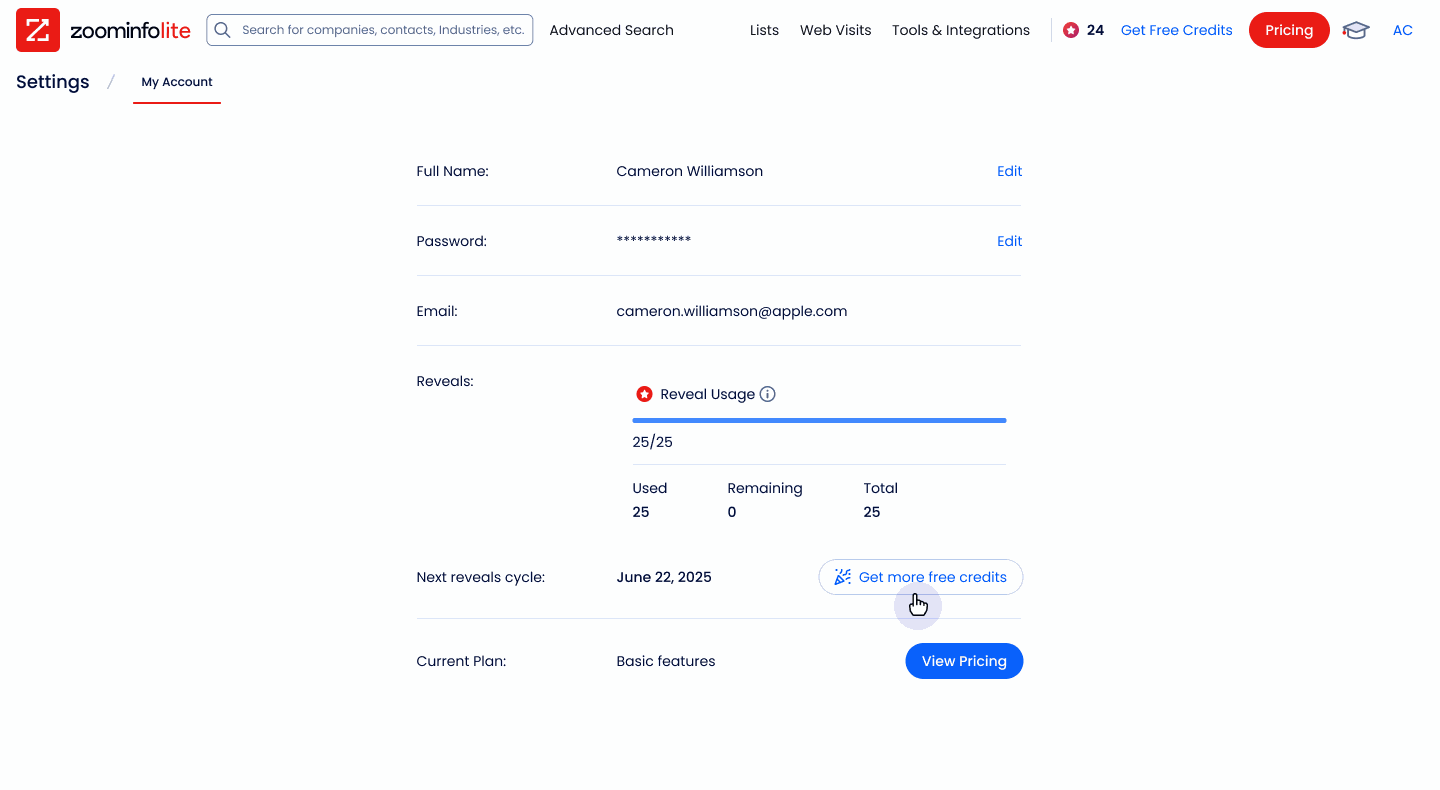Click the zoominfolite wordmark text
Image resolution: width=1440 pixels, height=790 pixels.
pos(130,30)
